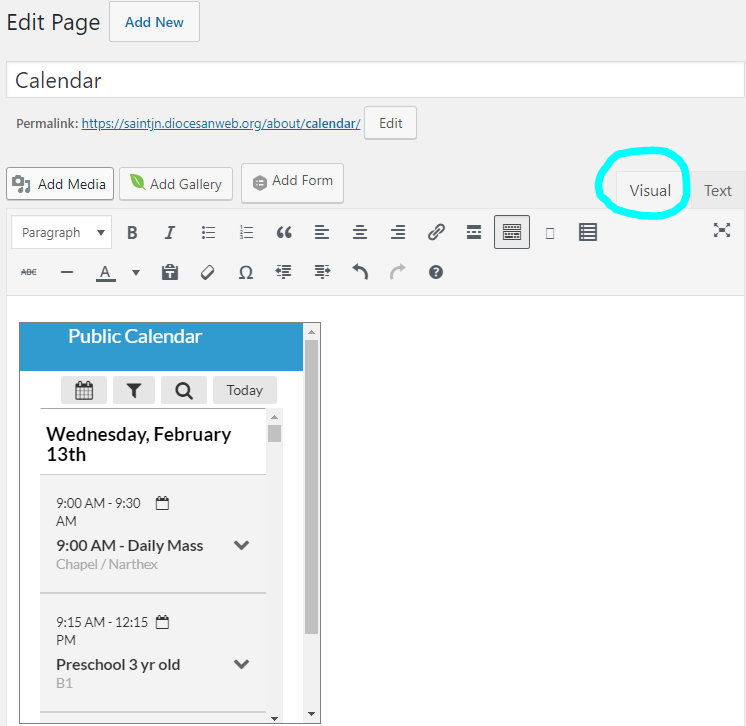Open keyboard shortcuts help icon
This screenshot has width=746, height=726.
[x=436, y=272]
